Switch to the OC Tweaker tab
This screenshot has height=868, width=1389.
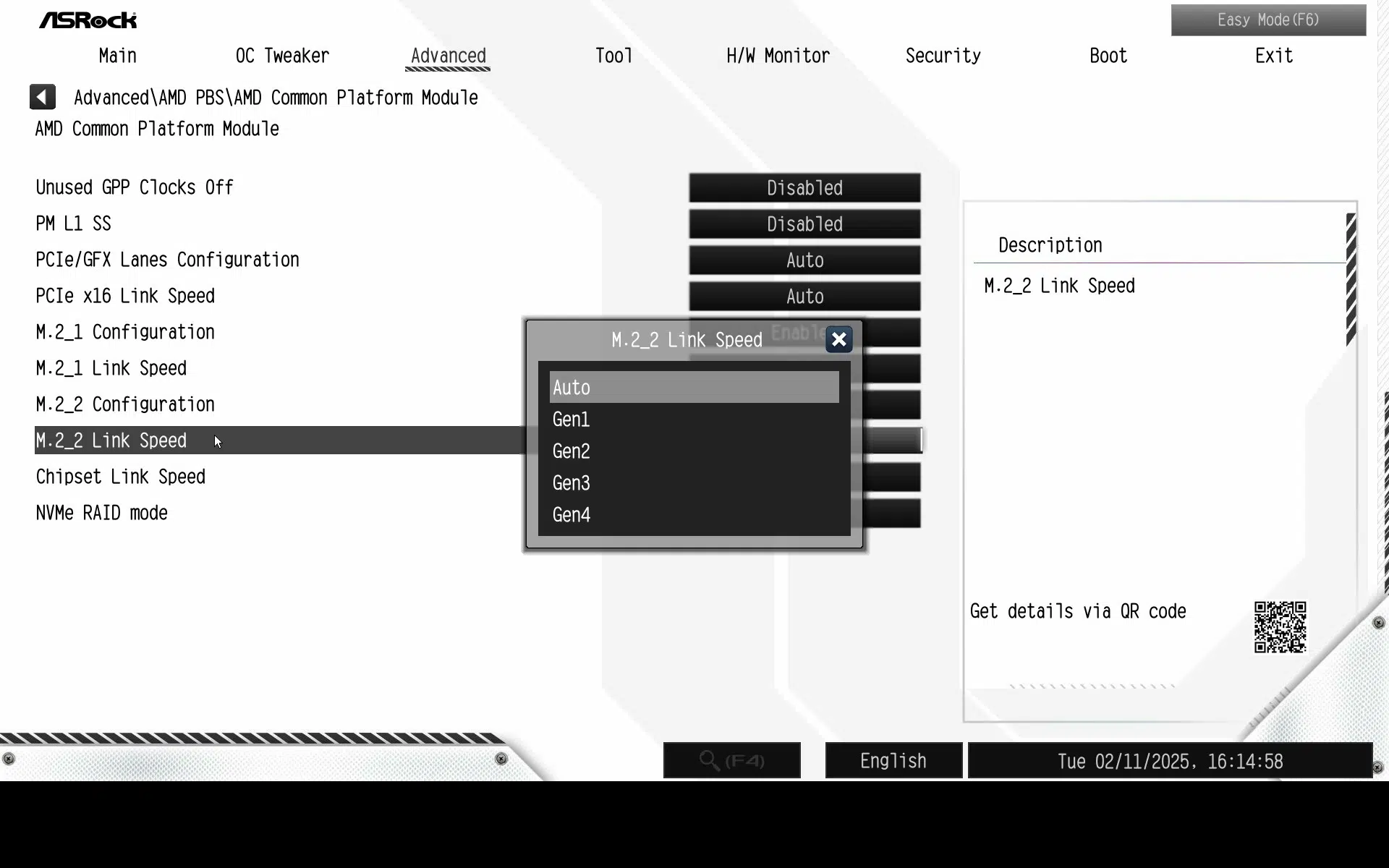tap(282, 56)
